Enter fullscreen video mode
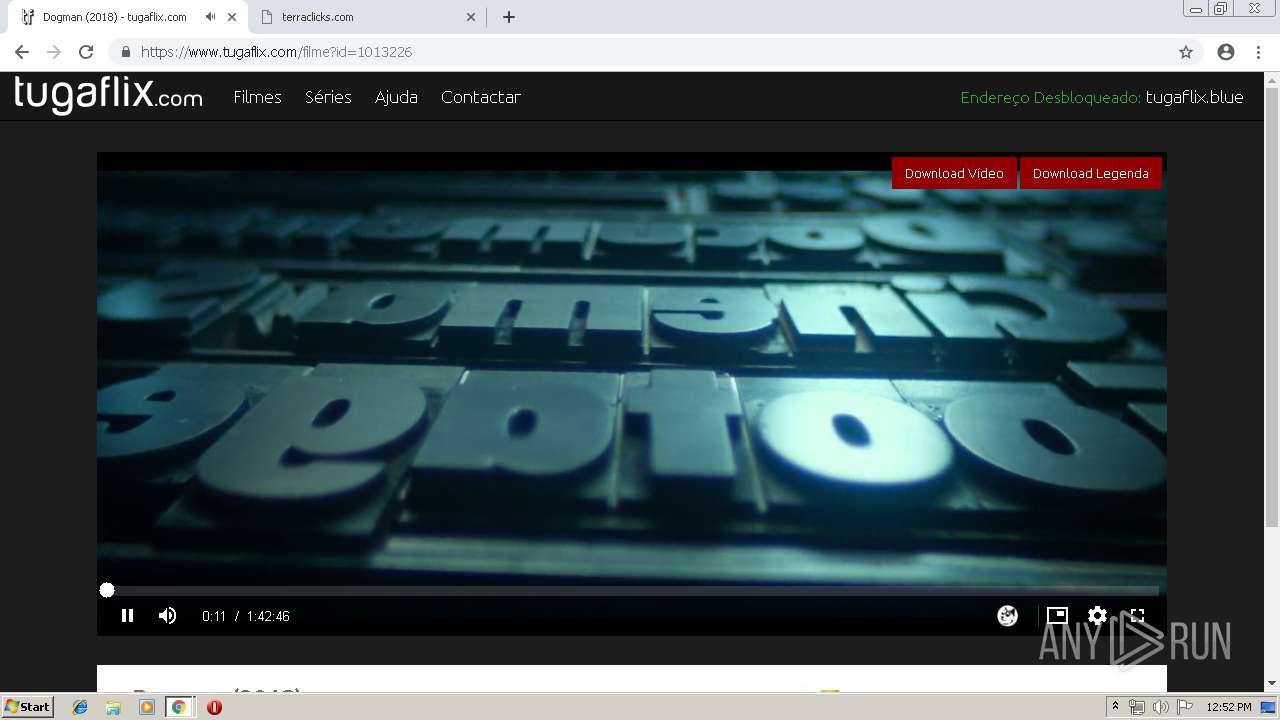This screenshot has height=720, width=1280. coord(1137,616)
